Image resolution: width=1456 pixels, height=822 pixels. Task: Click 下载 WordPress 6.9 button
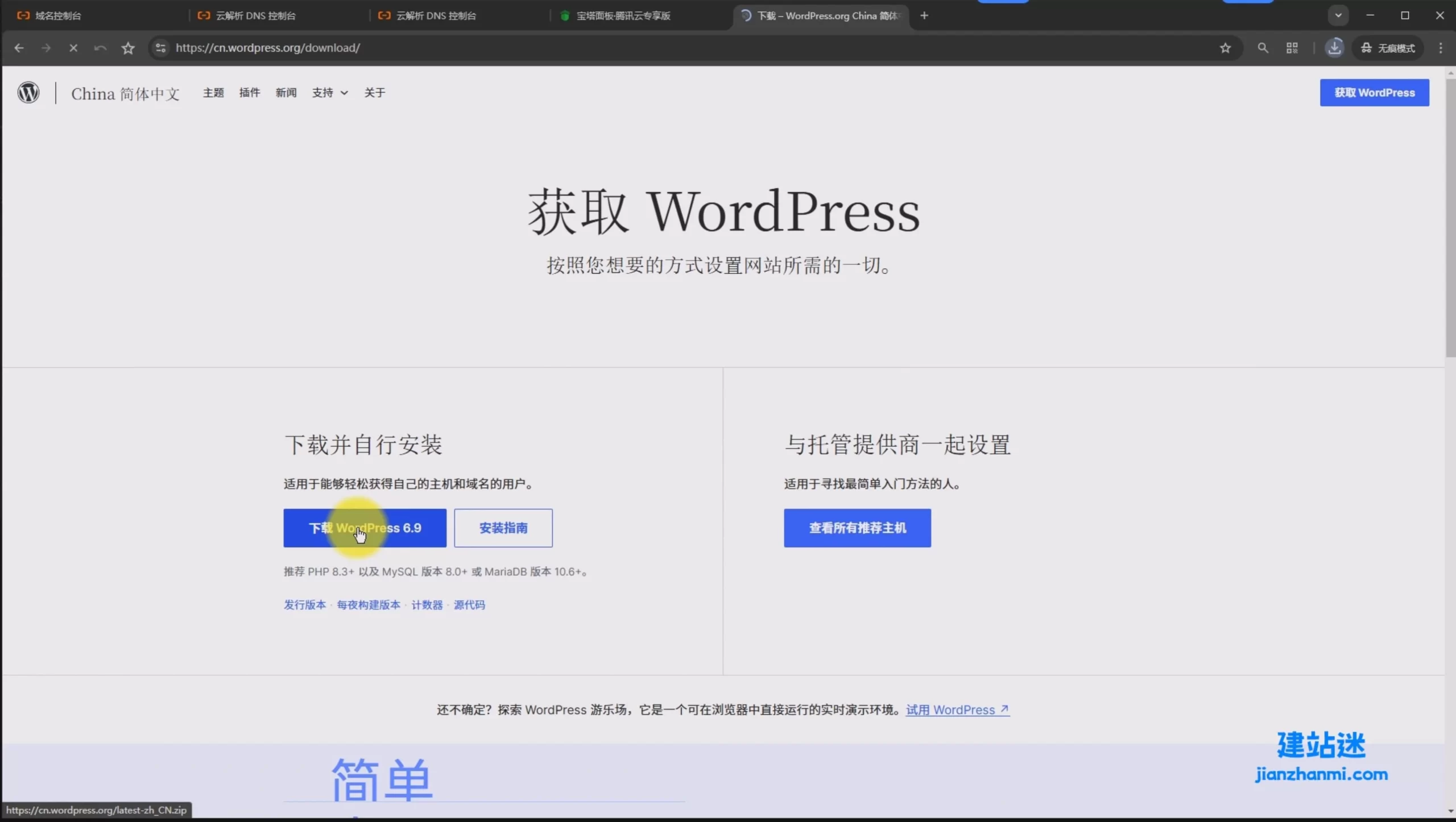[365, 528]
